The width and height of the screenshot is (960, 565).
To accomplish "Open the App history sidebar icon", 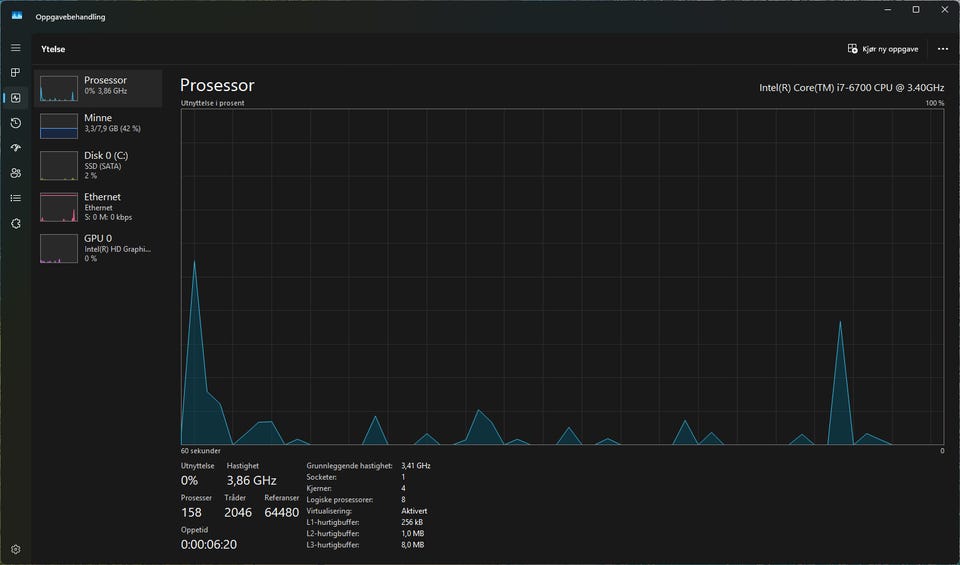I will (15, 123).
